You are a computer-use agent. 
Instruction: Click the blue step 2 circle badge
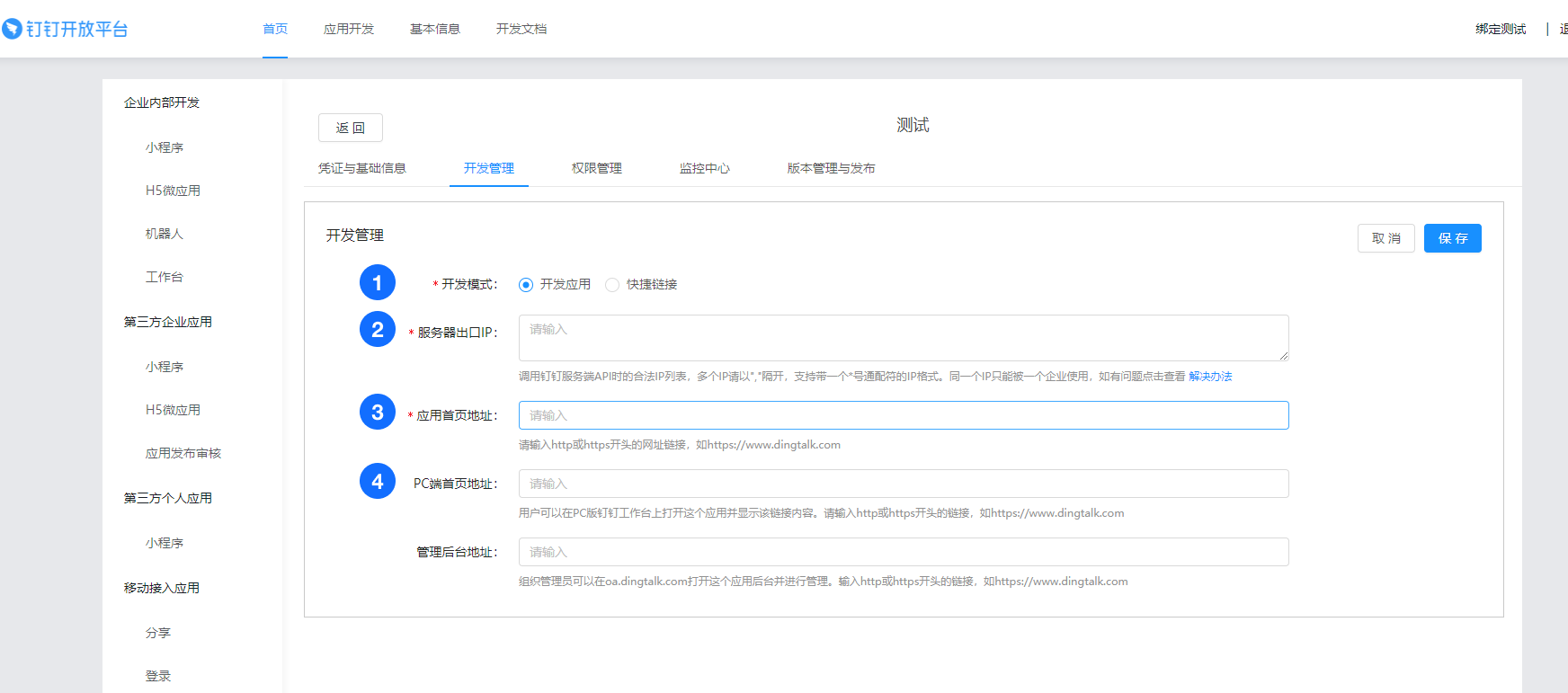(x=378, y=329)
